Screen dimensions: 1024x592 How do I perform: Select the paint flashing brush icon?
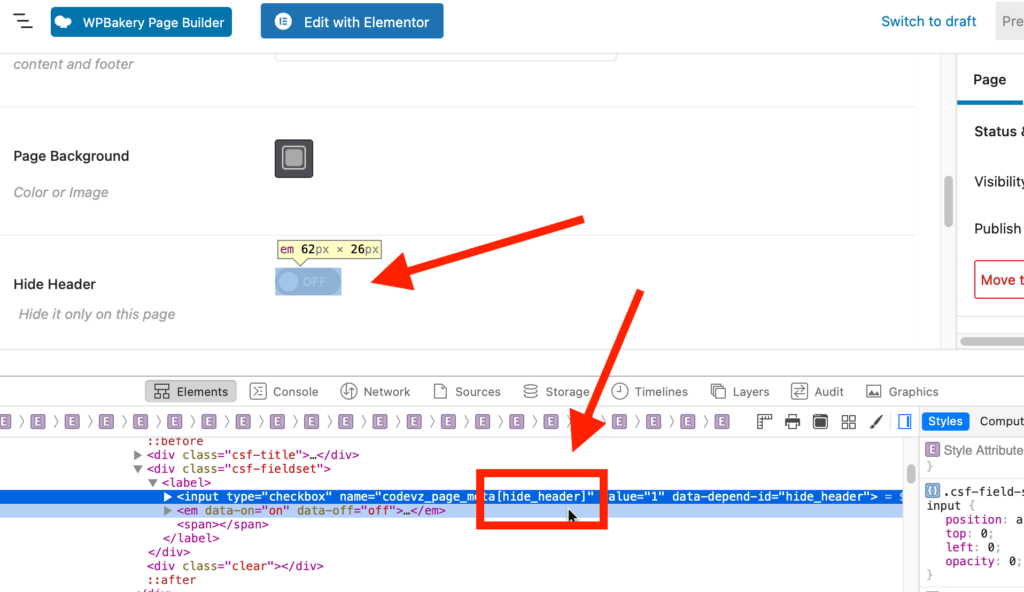tap(876, 421)
